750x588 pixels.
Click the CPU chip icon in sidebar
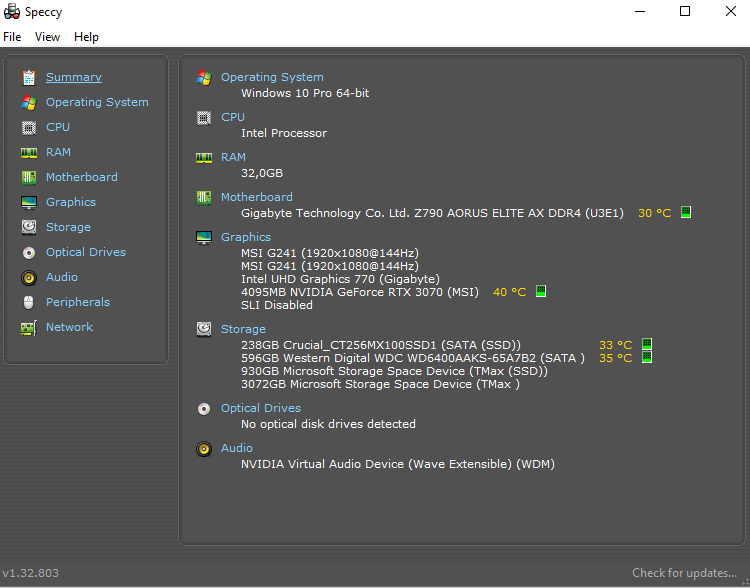click(29, 127)
